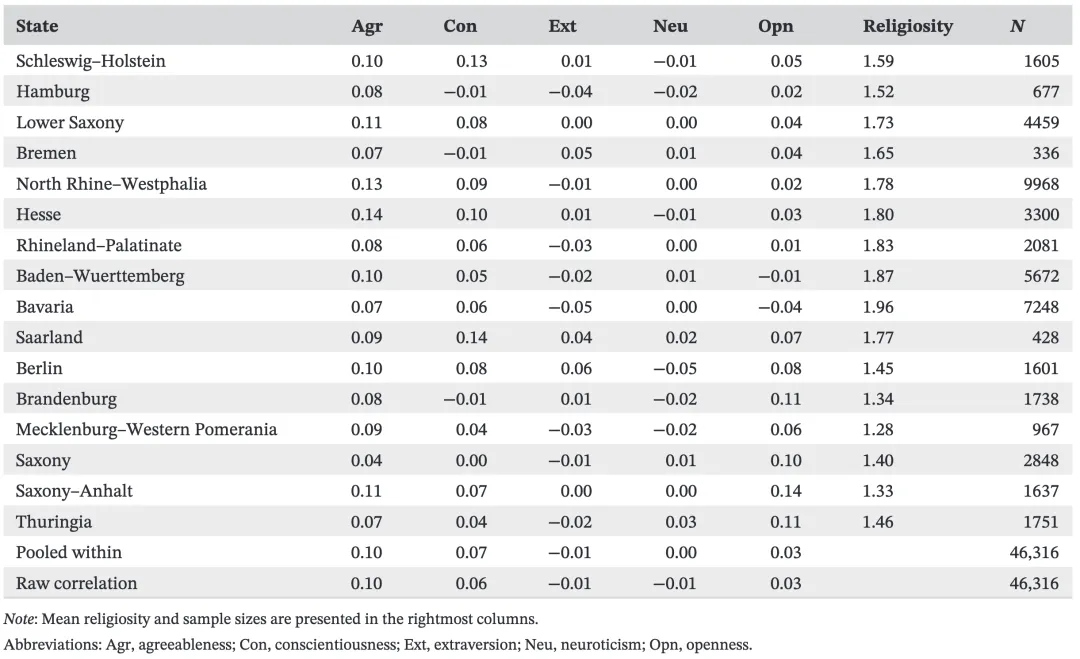Click Bavaria's religiosity value 1.96
1080x659 pixels.
pos(879,307)
